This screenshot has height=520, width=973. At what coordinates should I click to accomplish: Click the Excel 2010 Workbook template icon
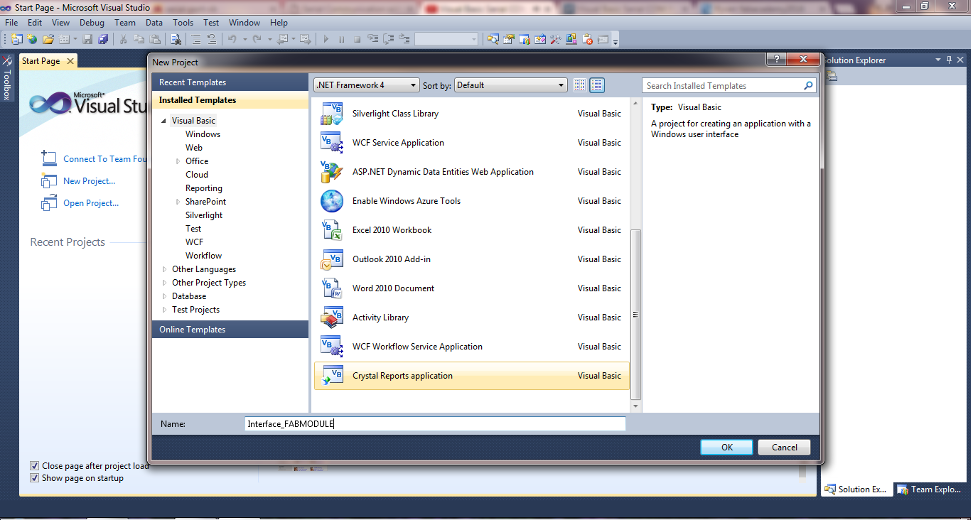point(331,230)
